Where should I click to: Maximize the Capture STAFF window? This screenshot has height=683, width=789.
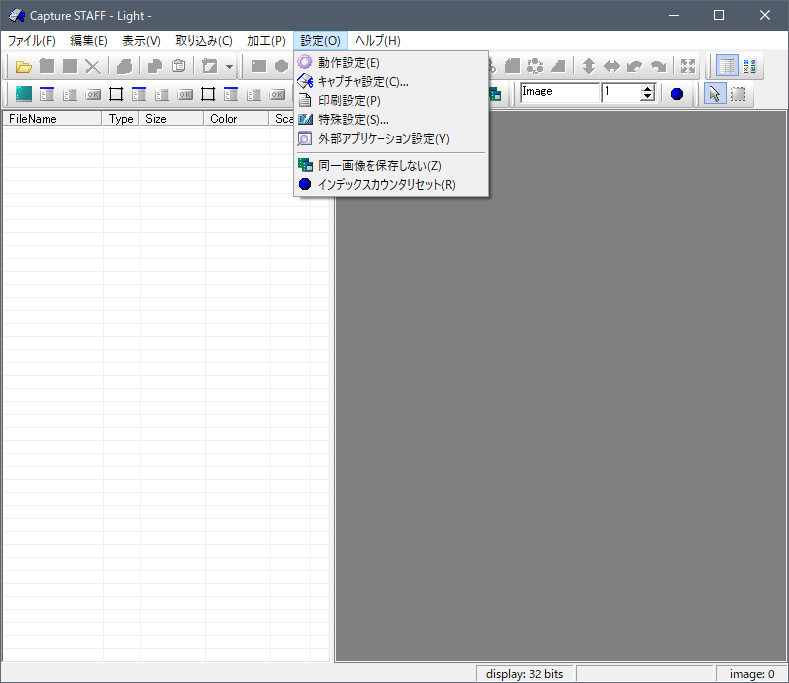(x=719, y=16)
